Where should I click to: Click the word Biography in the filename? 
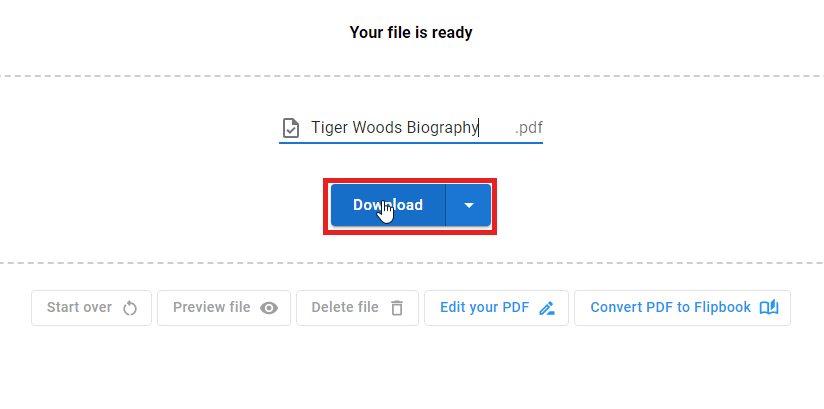443,128
